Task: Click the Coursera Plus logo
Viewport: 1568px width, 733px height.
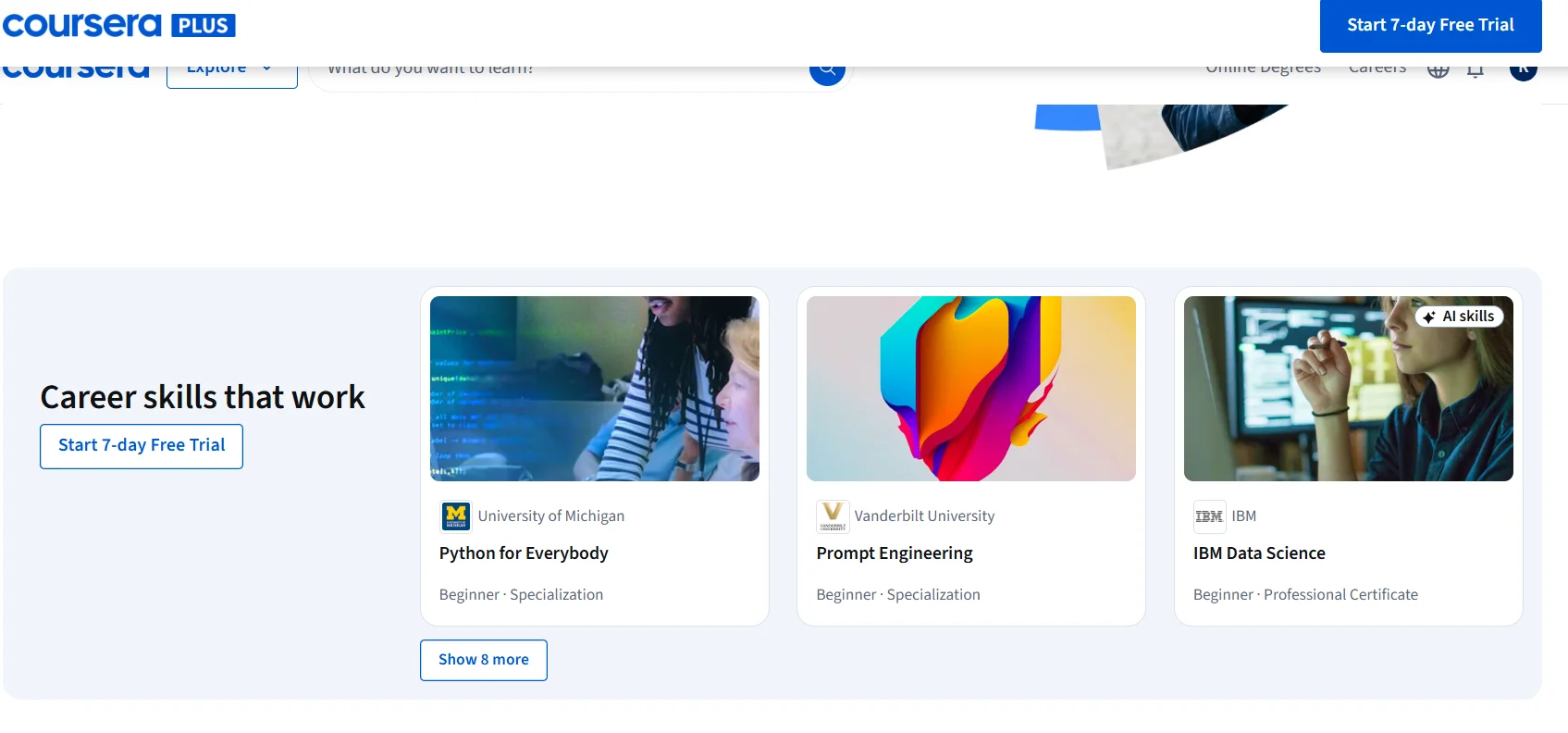Action: tap(118, 25)
